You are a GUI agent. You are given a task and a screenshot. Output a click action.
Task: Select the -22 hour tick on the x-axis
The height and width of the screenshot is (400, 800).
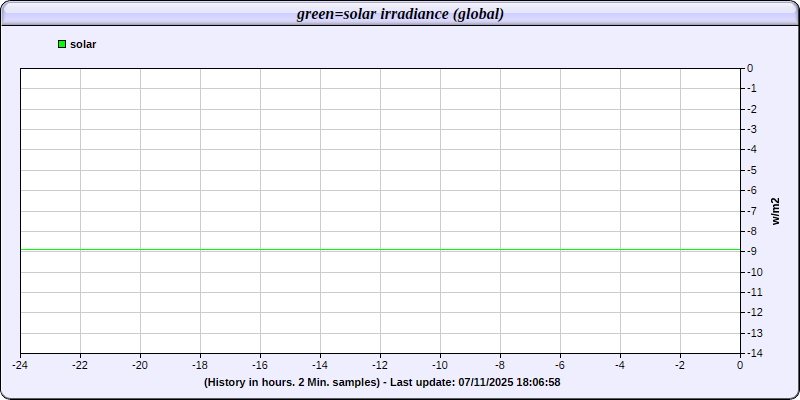pos(80,365)
